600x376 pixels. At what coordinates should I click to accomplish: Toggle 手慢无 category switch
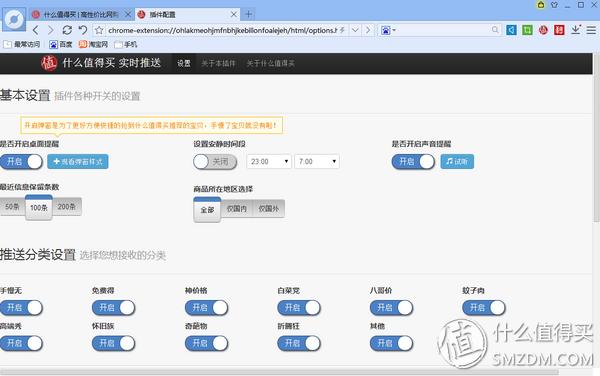coord(21,308)
